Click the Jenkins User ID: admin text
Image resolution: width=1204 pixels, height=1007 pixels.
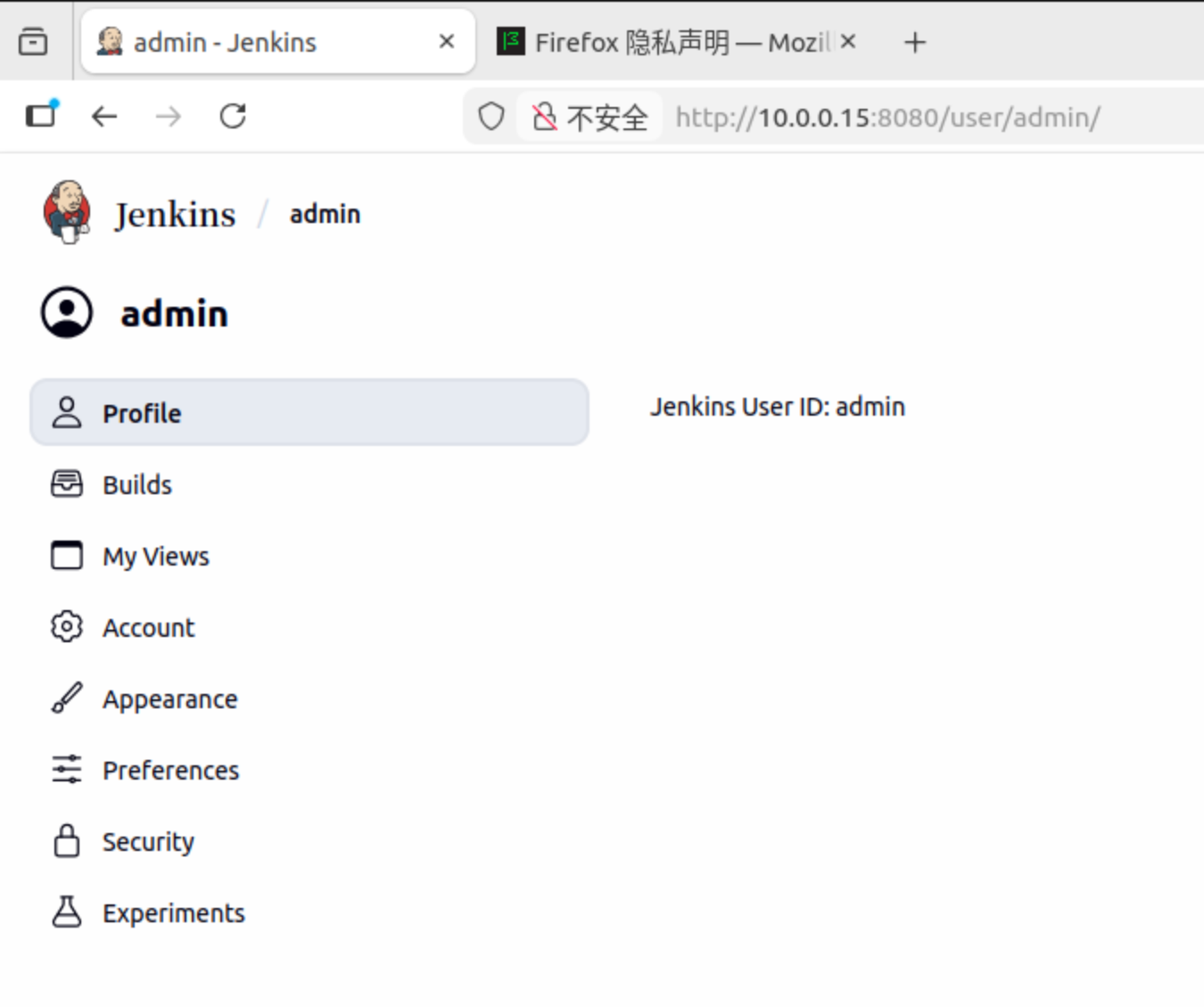tap(778, 407)
